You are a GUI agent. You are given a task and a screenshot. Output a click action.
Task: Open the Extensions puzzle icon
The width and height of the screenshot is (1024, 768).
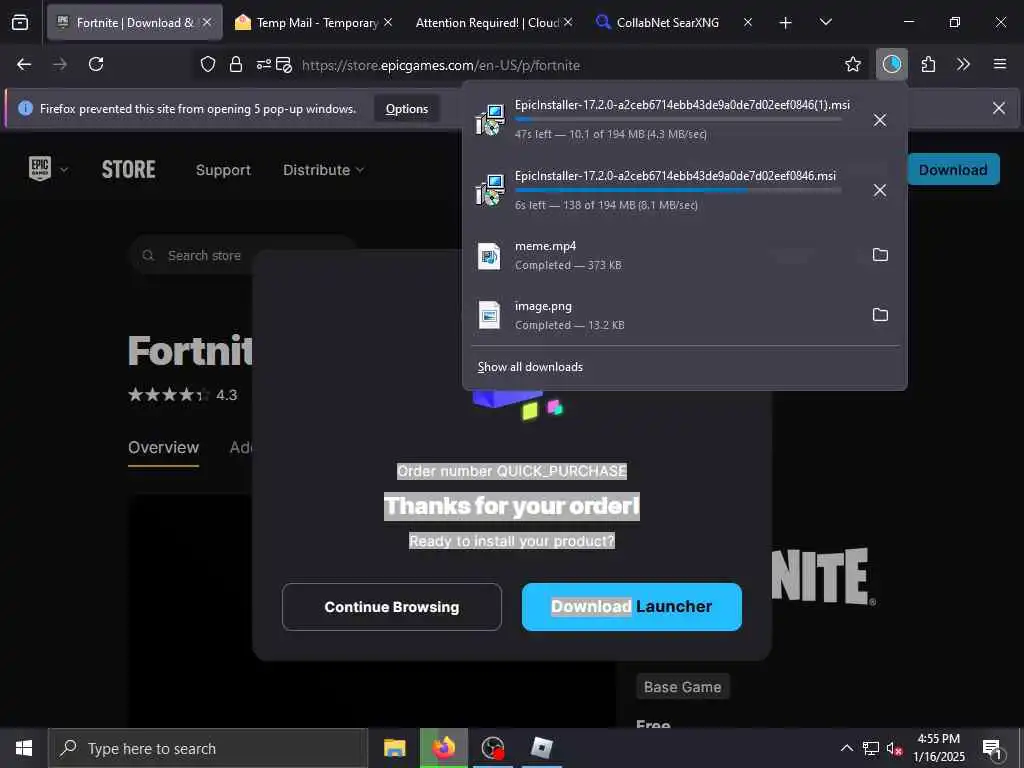pyautogui.click(x=928, y=64)
